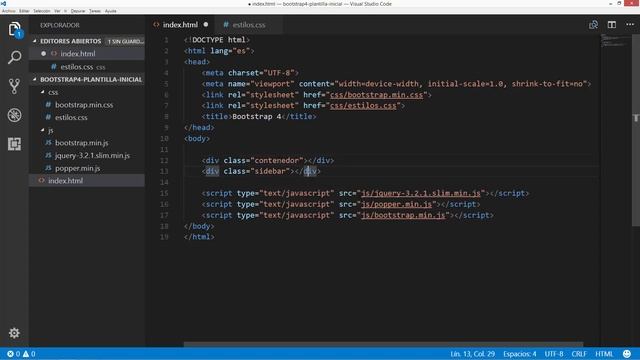This screenshot has width=640, height=360.
Task: Open the Ayuda menu
Action: [110, 11]
